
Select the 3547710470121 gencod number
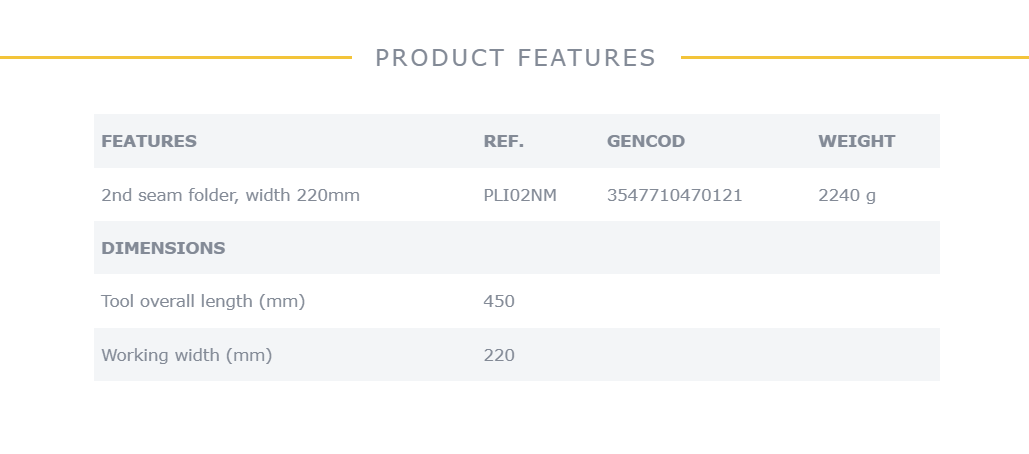(x=675, y=195)
